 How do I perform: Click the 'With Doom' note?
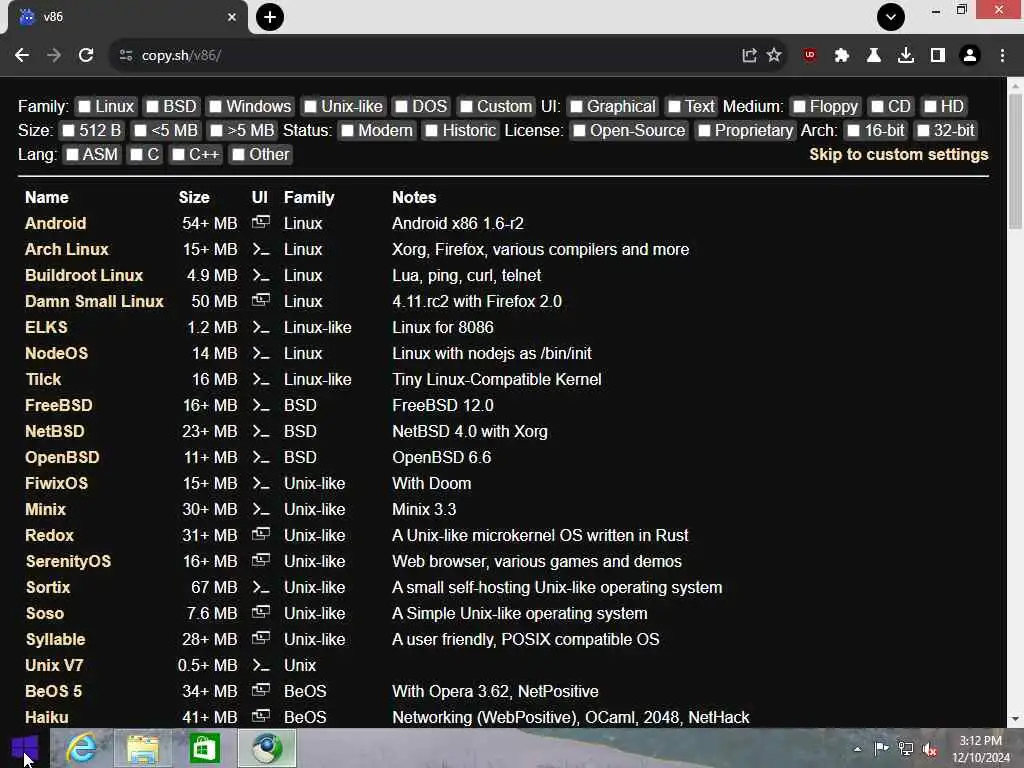432,483
